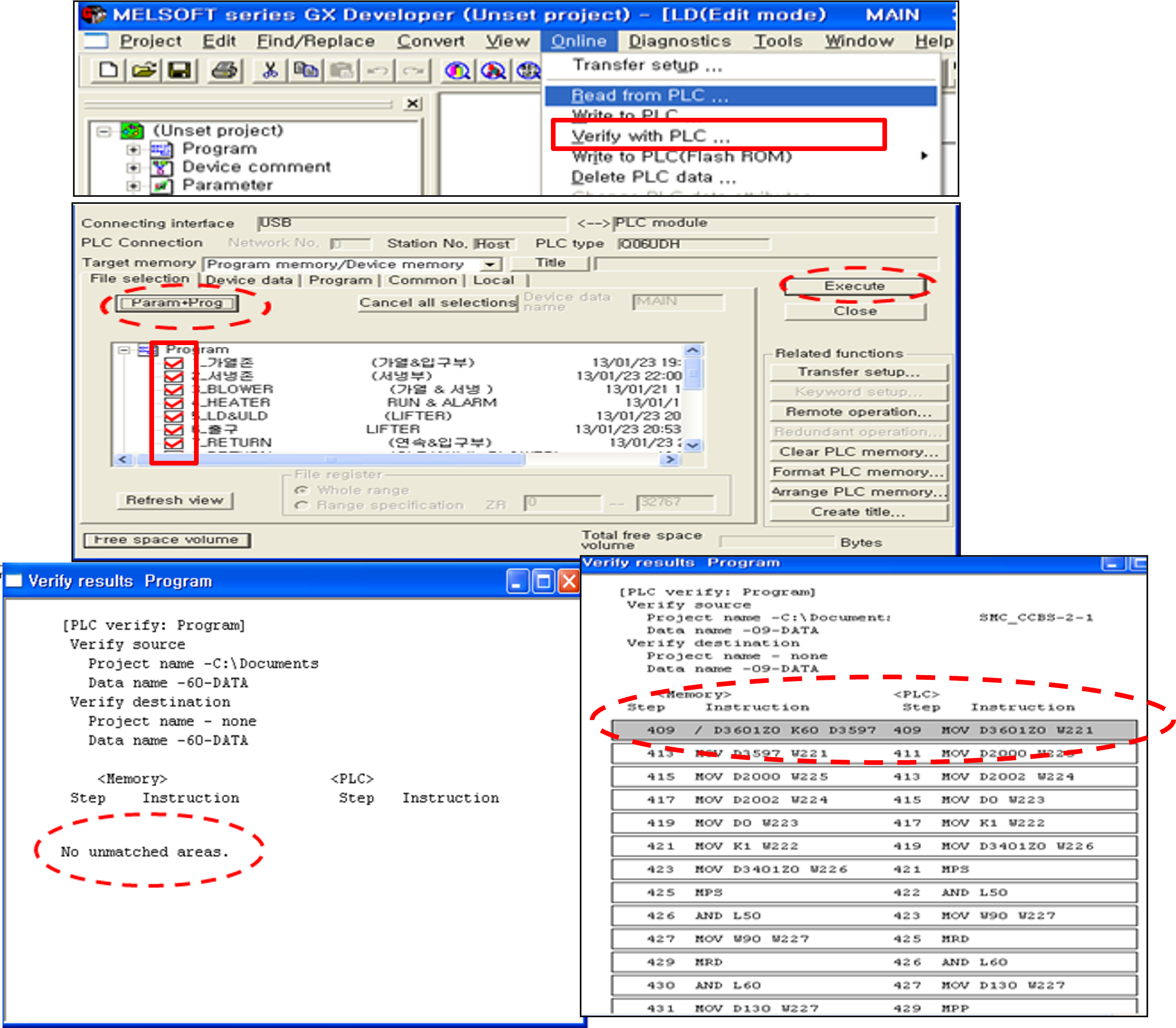Screen dimensions: 1176x1028
Task: Switch to the Device data tab
Action: pyautogui.click(x=249, y=281)
